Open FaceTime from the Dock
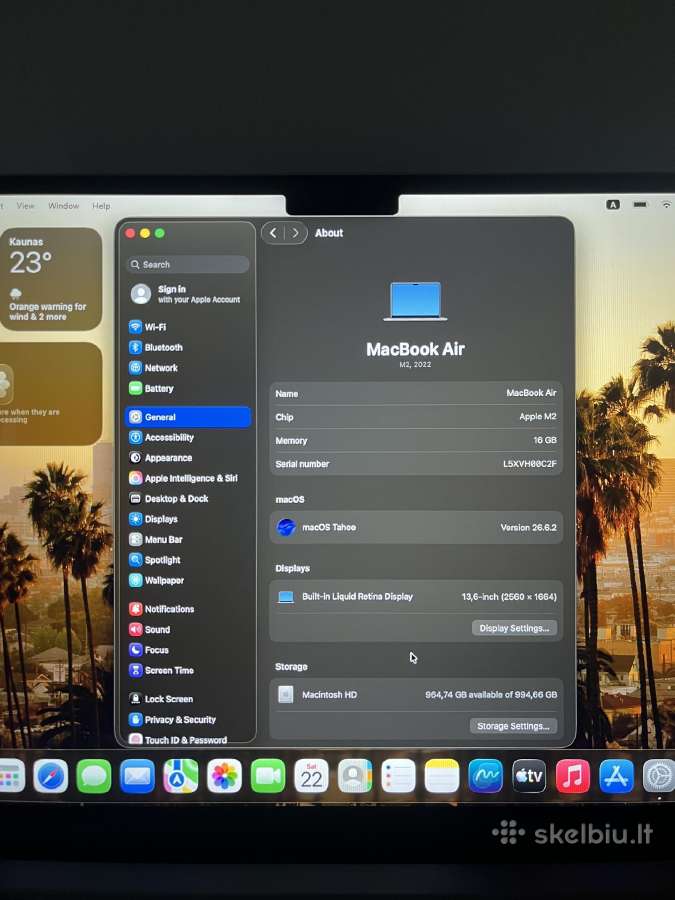The height and width of the screenshot is (900, 675). tap(268, 776)
